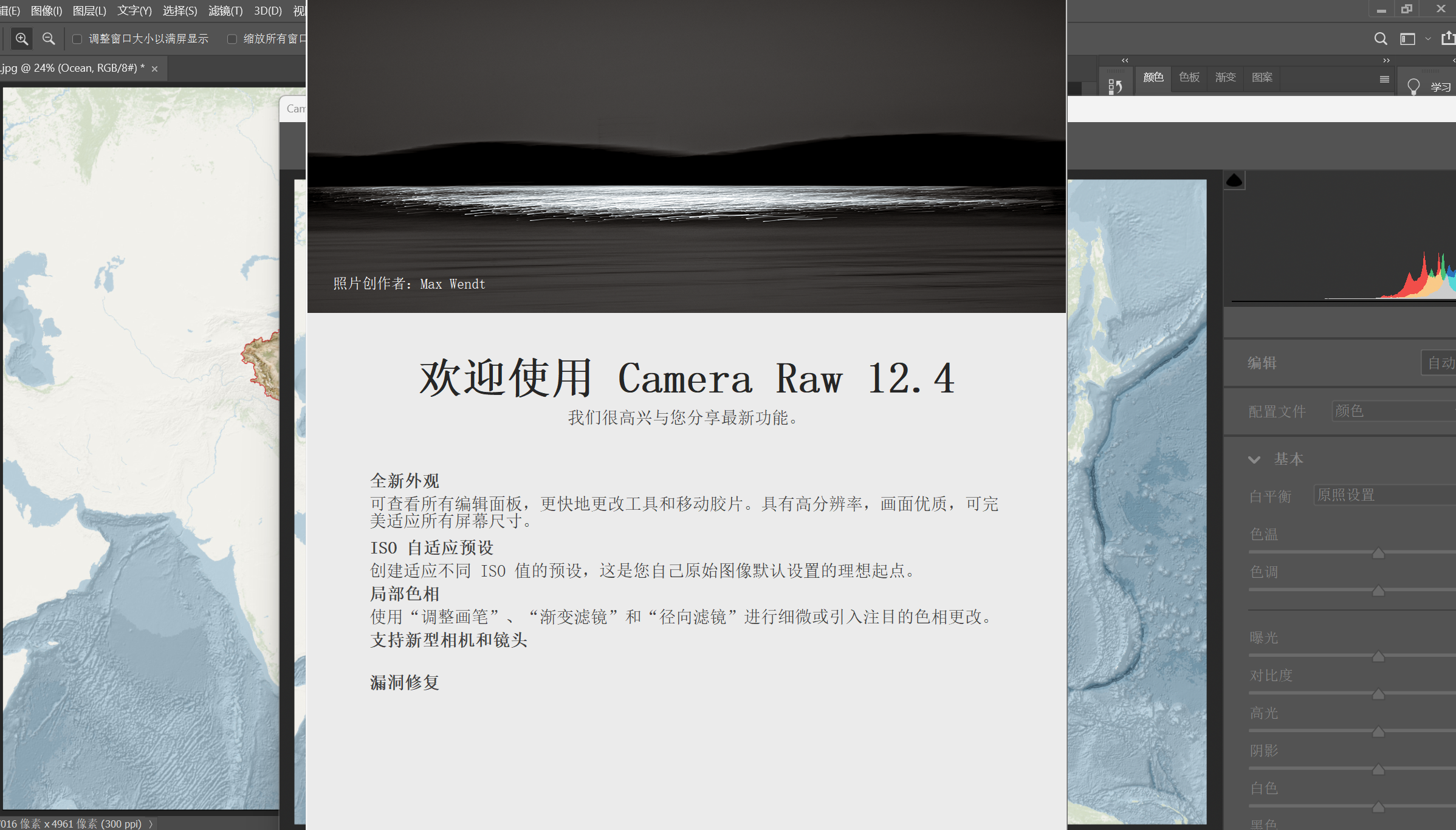This screenshot has width=1456, height=830.
Task: Click the 编辑 panel header
Action: coord(1262,363)
